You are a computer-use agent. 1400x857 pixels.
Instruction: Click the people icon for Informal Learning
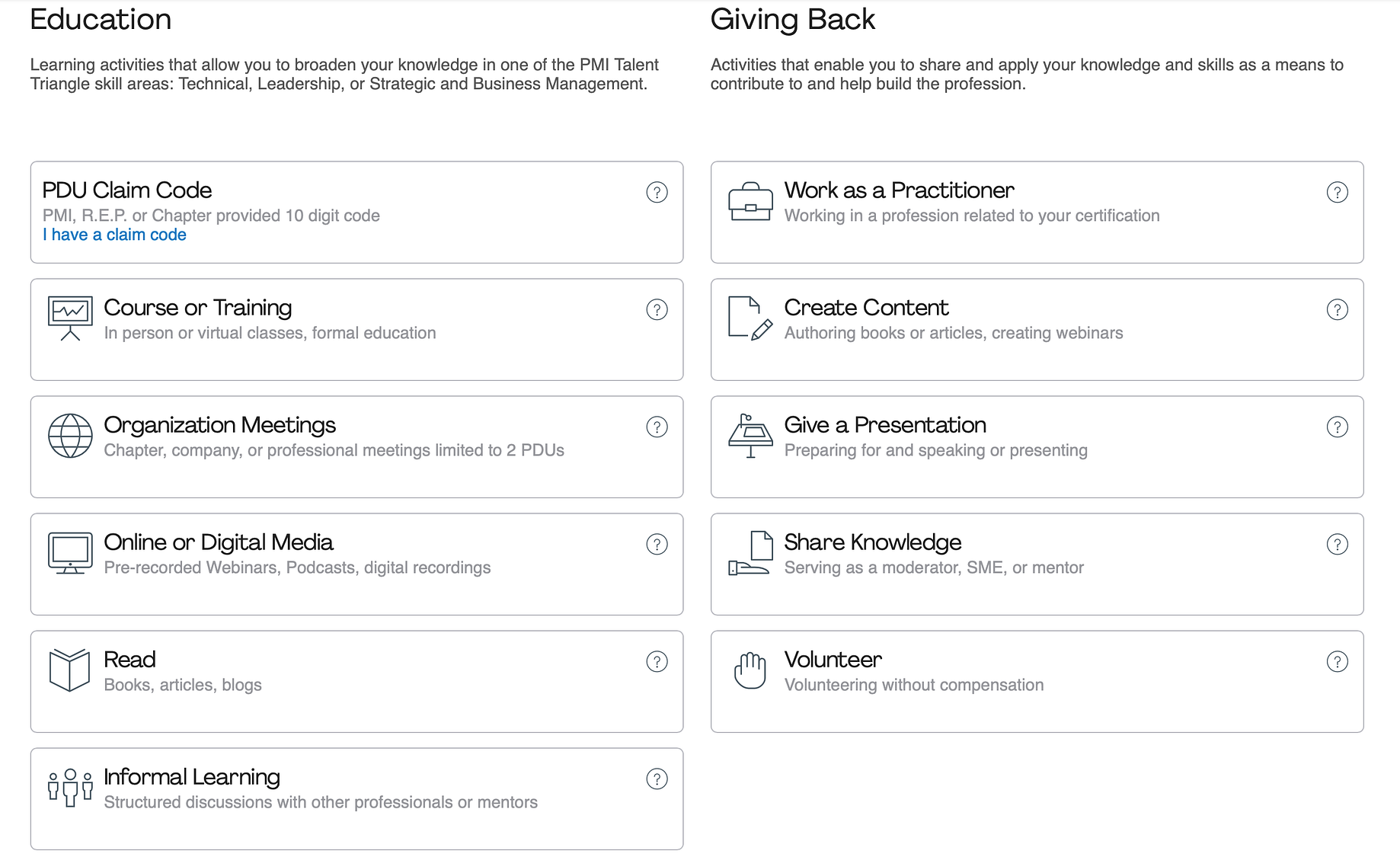pyautogui.click(x=70, y=788)
